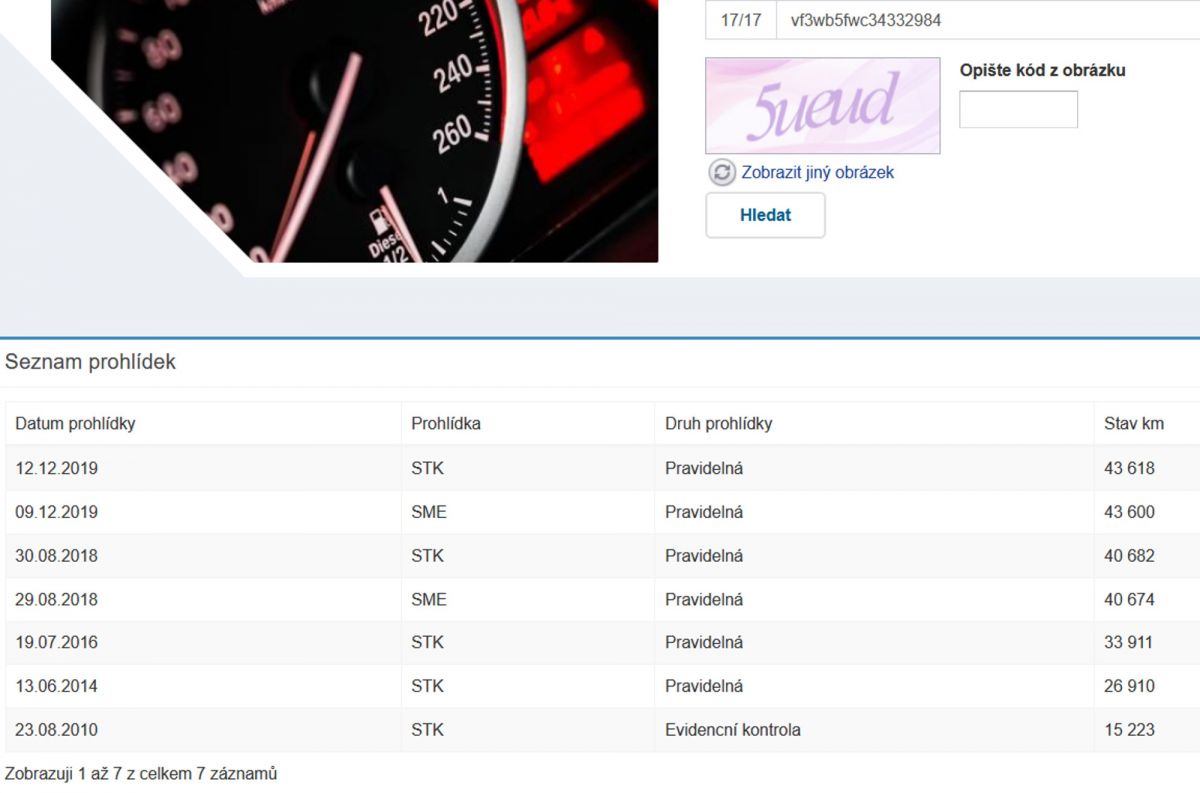Select the row dated 09.12.2019

[x=56, y=512]
